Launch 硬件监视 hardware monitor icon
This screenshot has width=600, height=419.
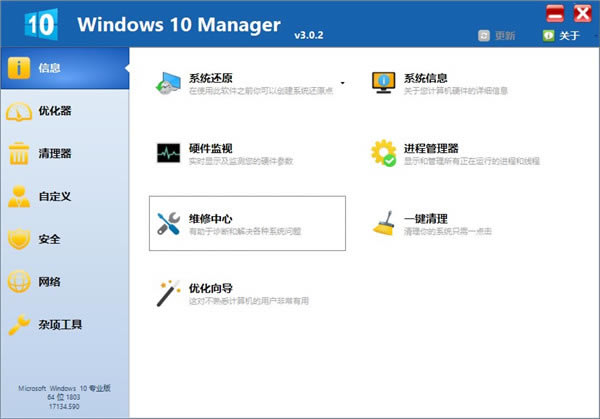tap(168, 153)
